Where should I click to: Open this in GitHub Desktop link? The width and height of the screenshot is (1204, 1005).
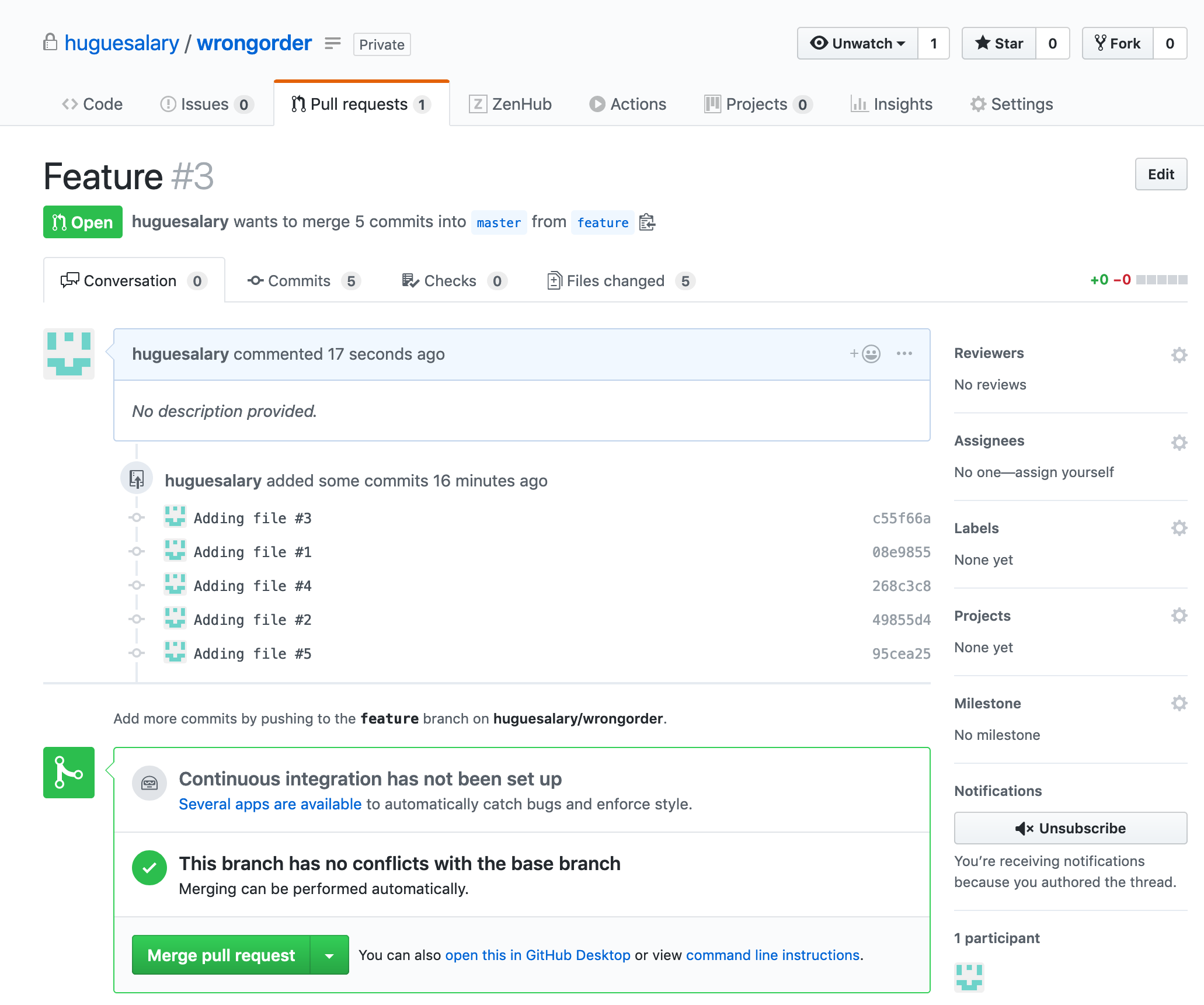tap(538, 955)
